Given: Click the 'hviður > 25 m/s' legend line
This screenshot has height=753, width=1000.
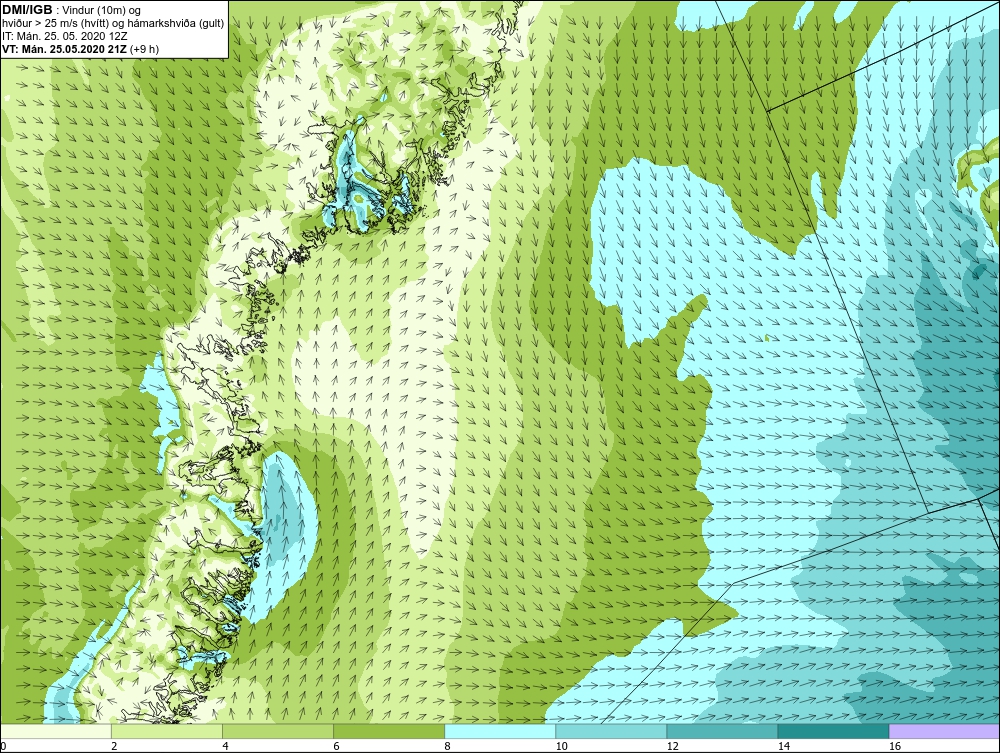Looking at the screenshot, I should tap(113, 24).
